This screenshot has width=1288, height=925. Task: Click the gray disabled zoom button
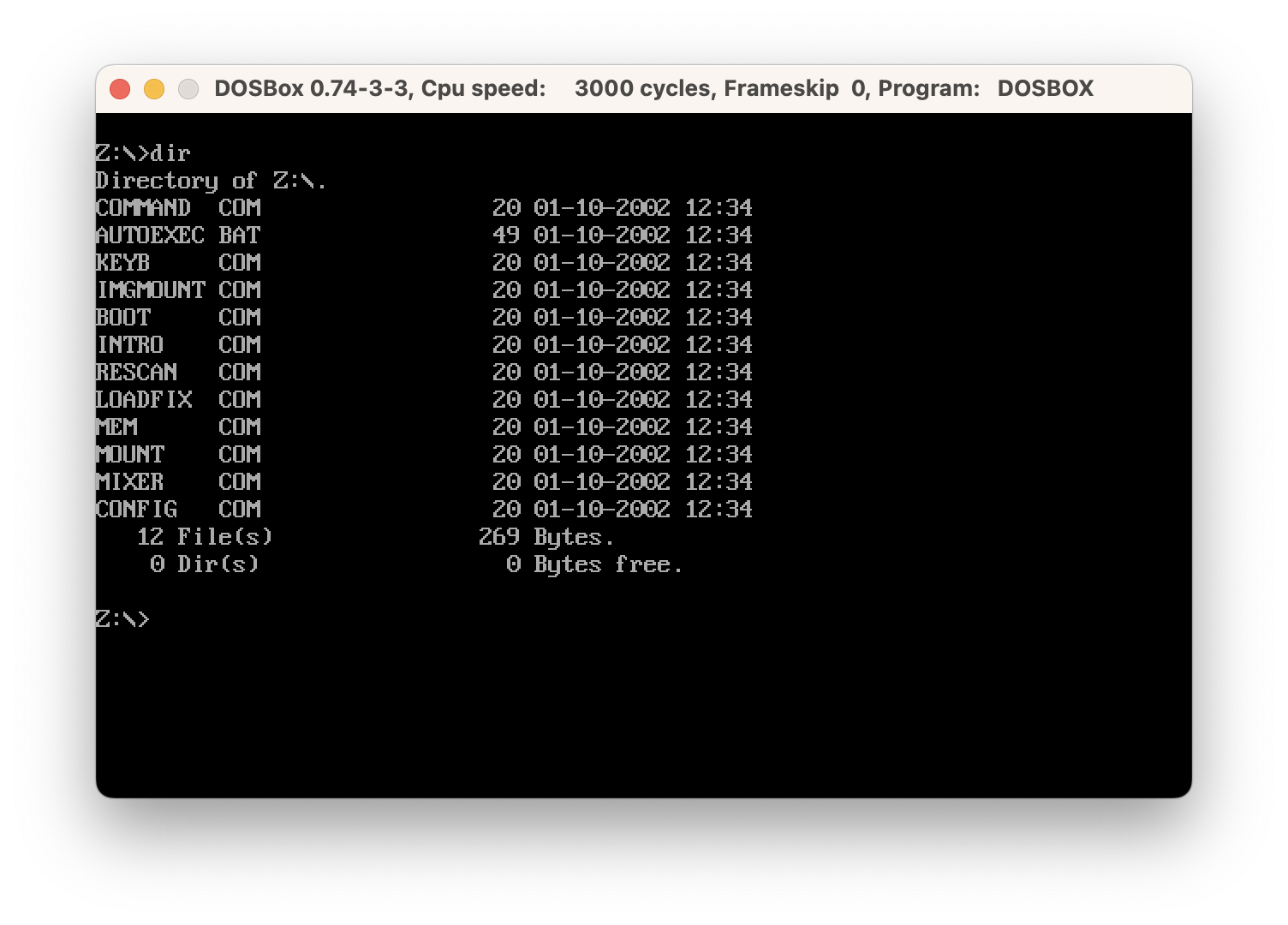pyautogui.click(x=188, y=89)
